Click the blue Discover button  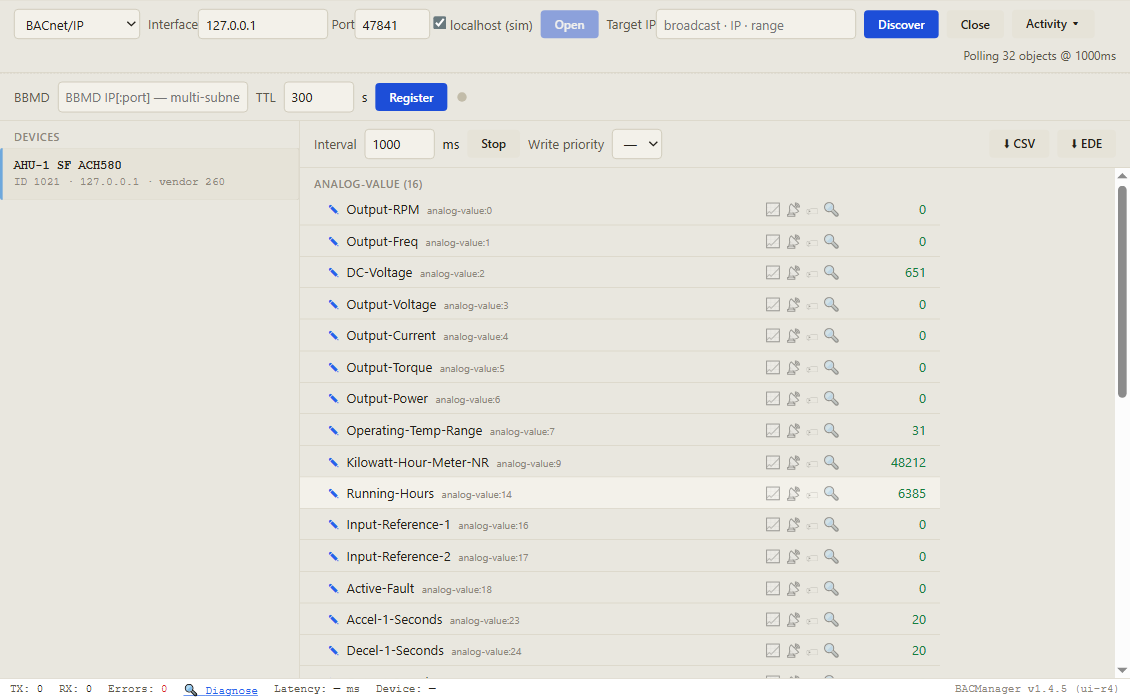click(901, 25)
